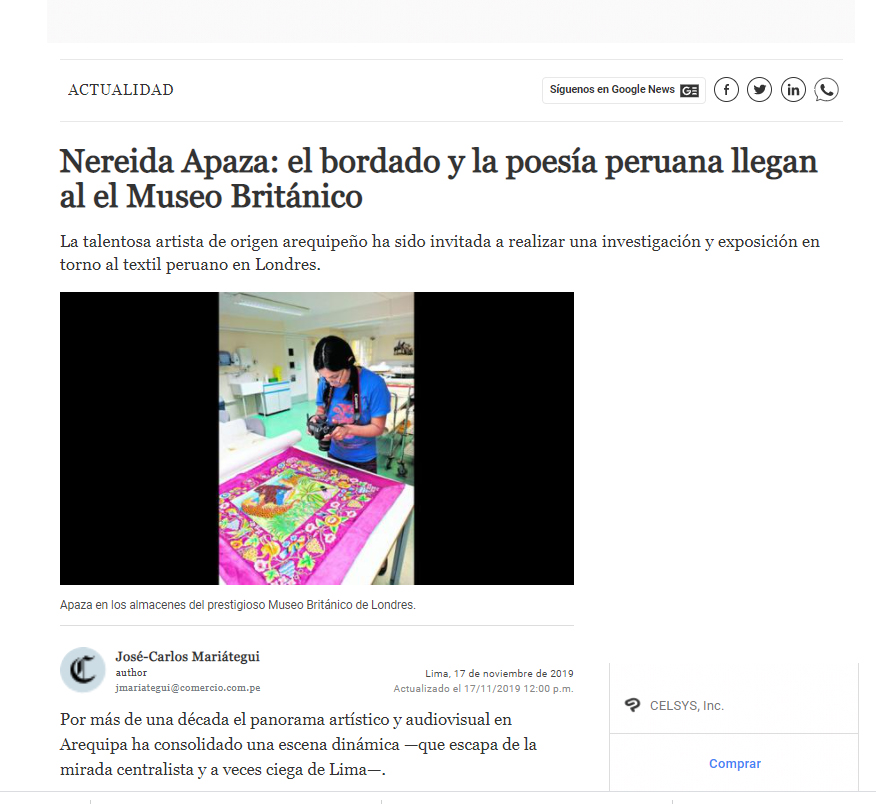Screen dimensions: 876x804
Task: Open the photo of Apaza photographing the textile
Action: [x=317, y=439]
